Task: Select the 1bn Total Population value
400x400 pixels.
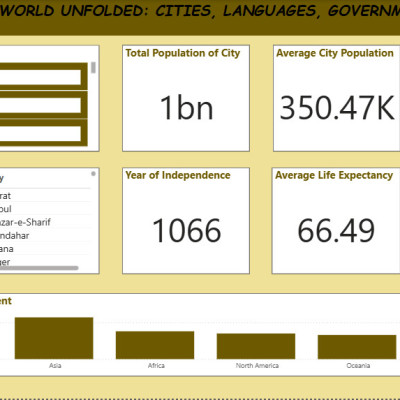Action: coord(187,108)
